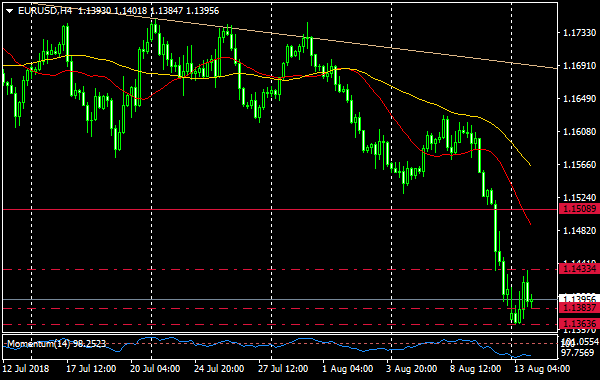
Task: Open the chart menu triangle beside EURUSD,H4
Action: coord(10,11)
